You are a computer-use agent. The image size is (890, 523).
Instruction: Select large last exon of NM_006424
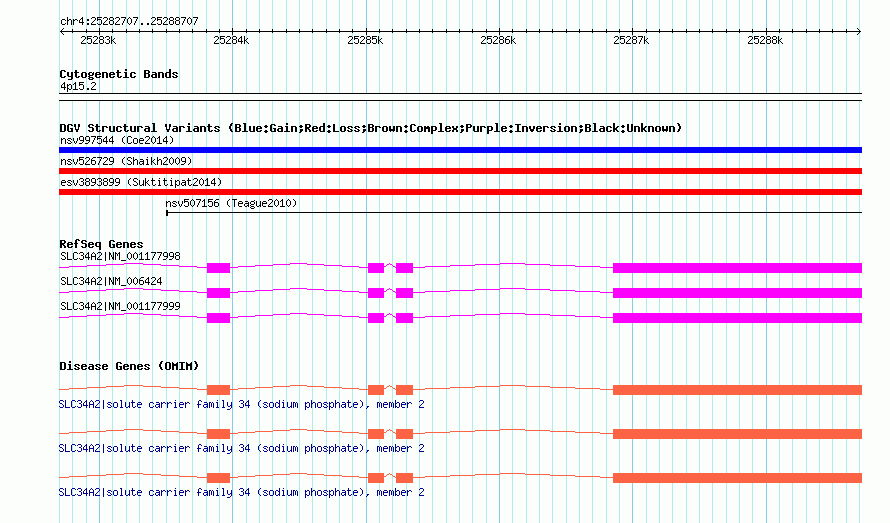(x=737, y=293)
